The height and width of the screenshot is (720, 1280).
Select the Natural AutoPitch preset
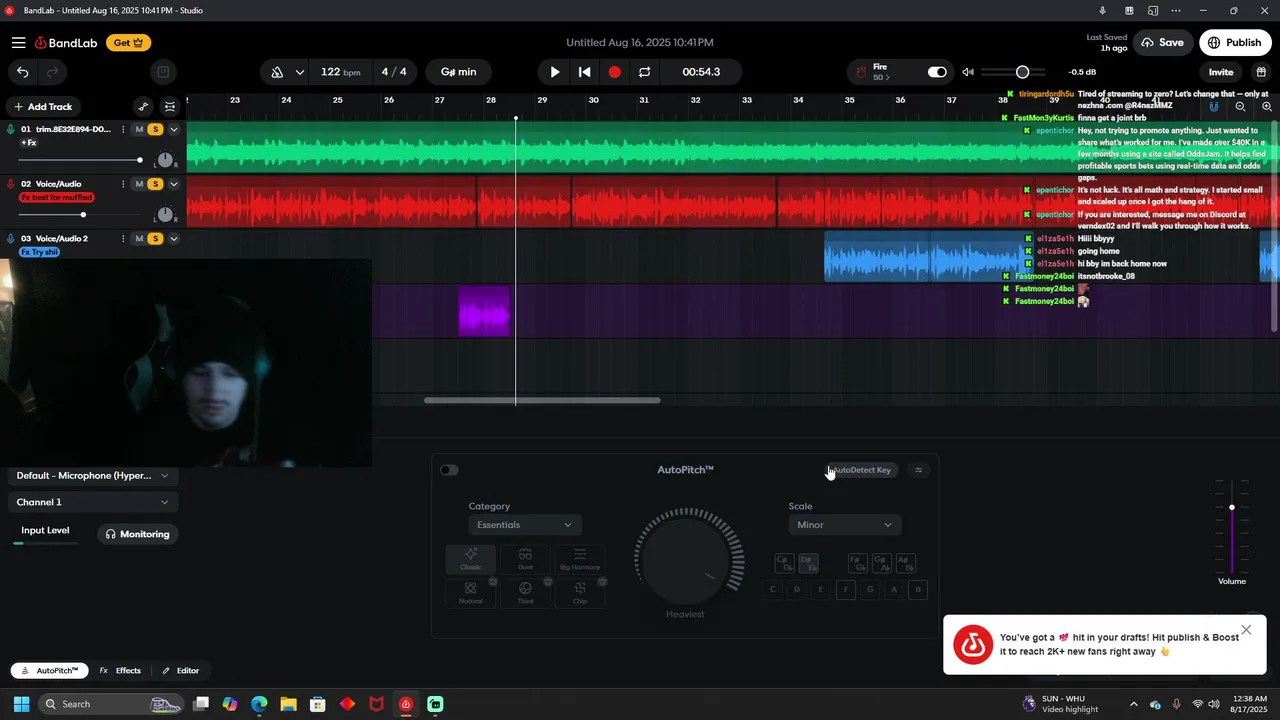click(470, 593)
